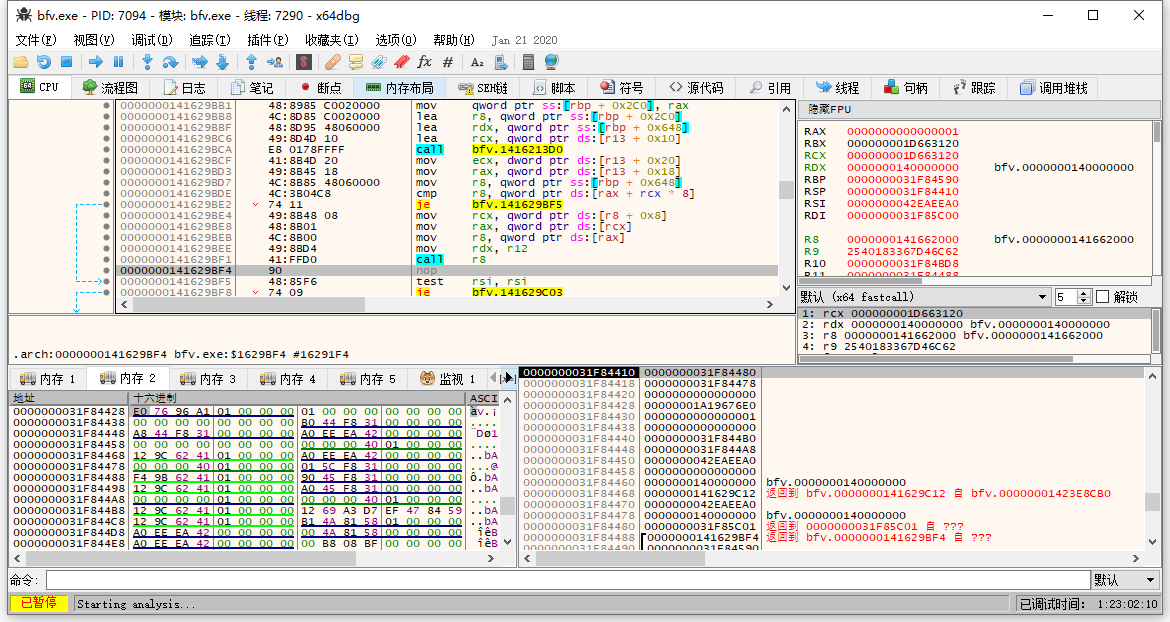
Task: Click the 隐藏FPU button
Action: [829, 109]
